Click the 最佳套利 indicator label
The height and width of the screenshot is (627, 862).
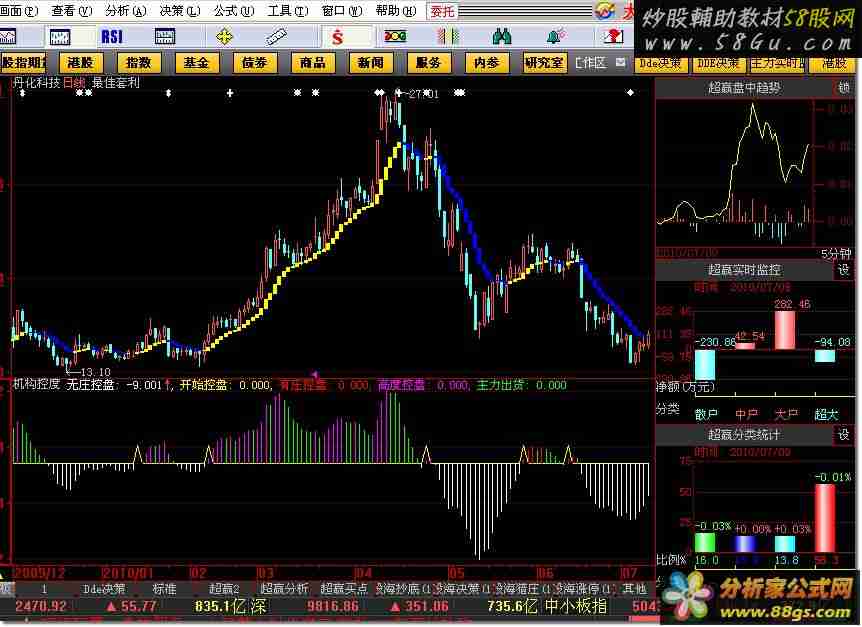click(x=115, y=82)
